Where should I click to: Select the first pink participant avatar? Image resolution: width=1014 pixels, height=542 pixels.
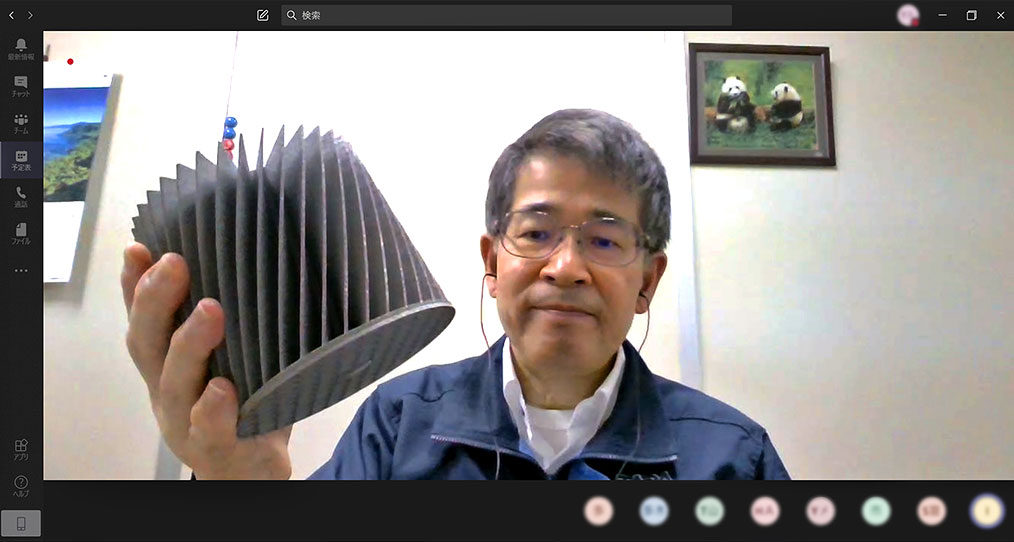(x=598, y=511)
